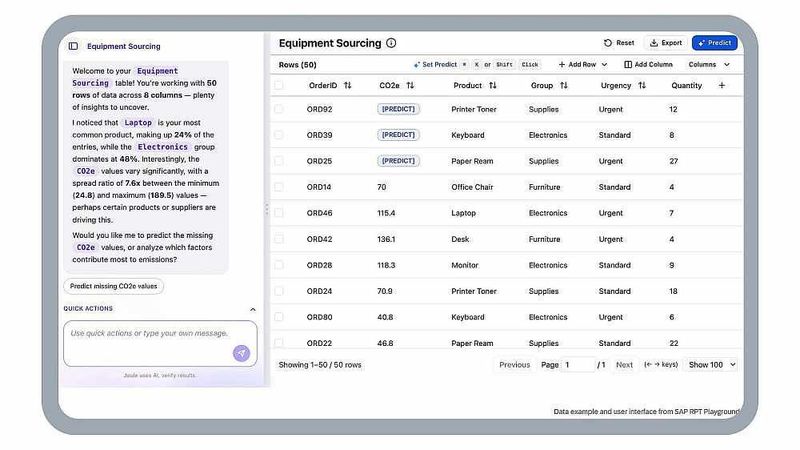800x450 pixels.
Task: Toggle the sidebar panel icon
Action: click(x=73, y=46)
